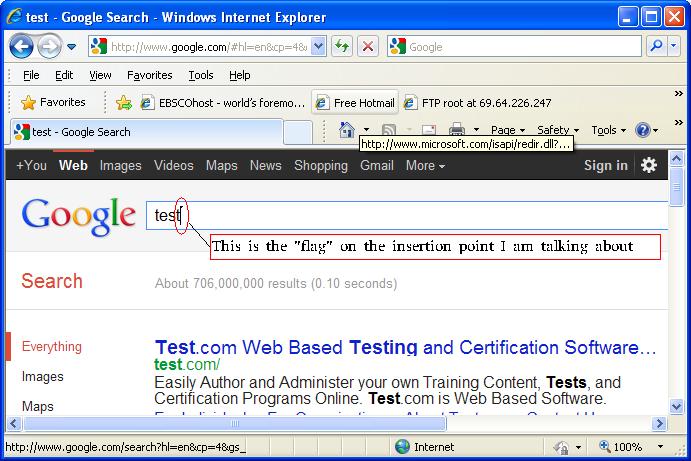The width and height of the screenshot is (691, 461).
Task: Click the Add to Favorites Bar icon
Action: [x=123, y=102]
